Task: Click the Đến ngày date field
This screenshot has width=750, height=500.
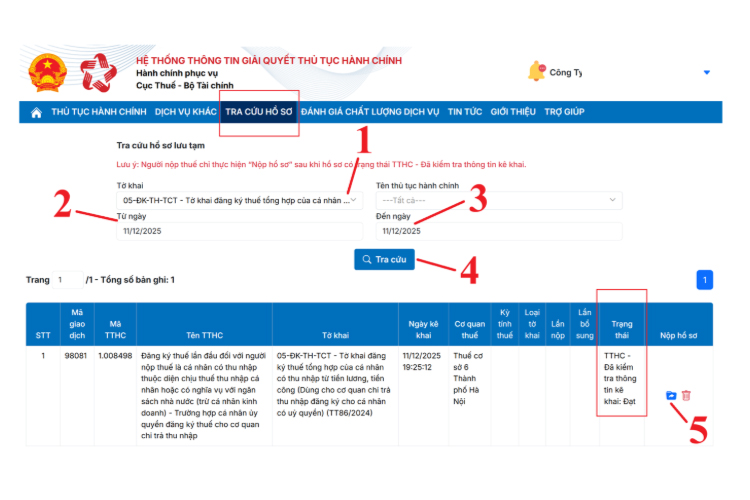Action: [497, 231]
